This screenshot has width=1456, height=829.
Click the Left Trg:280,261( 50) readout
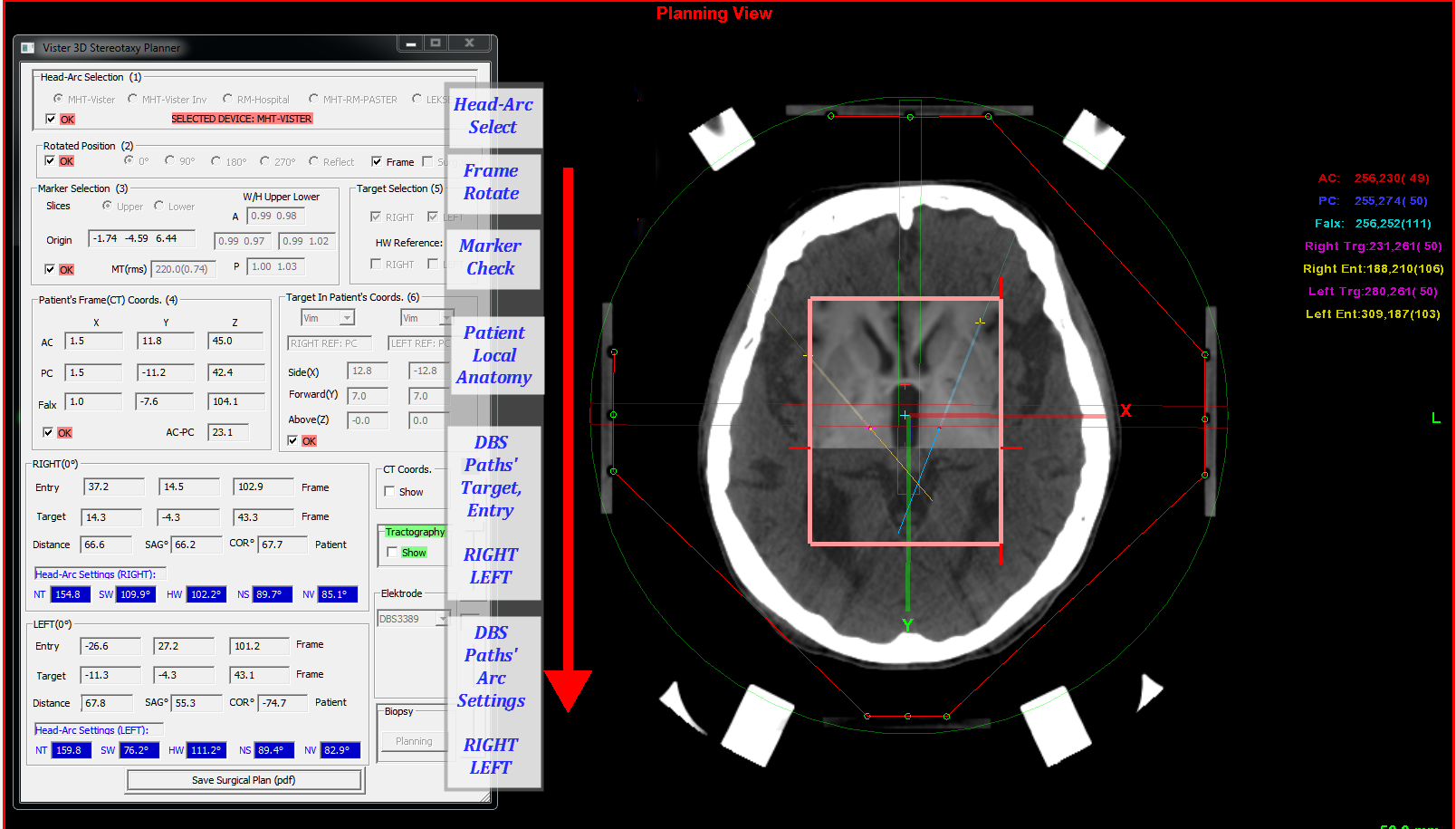point(1373,292)
